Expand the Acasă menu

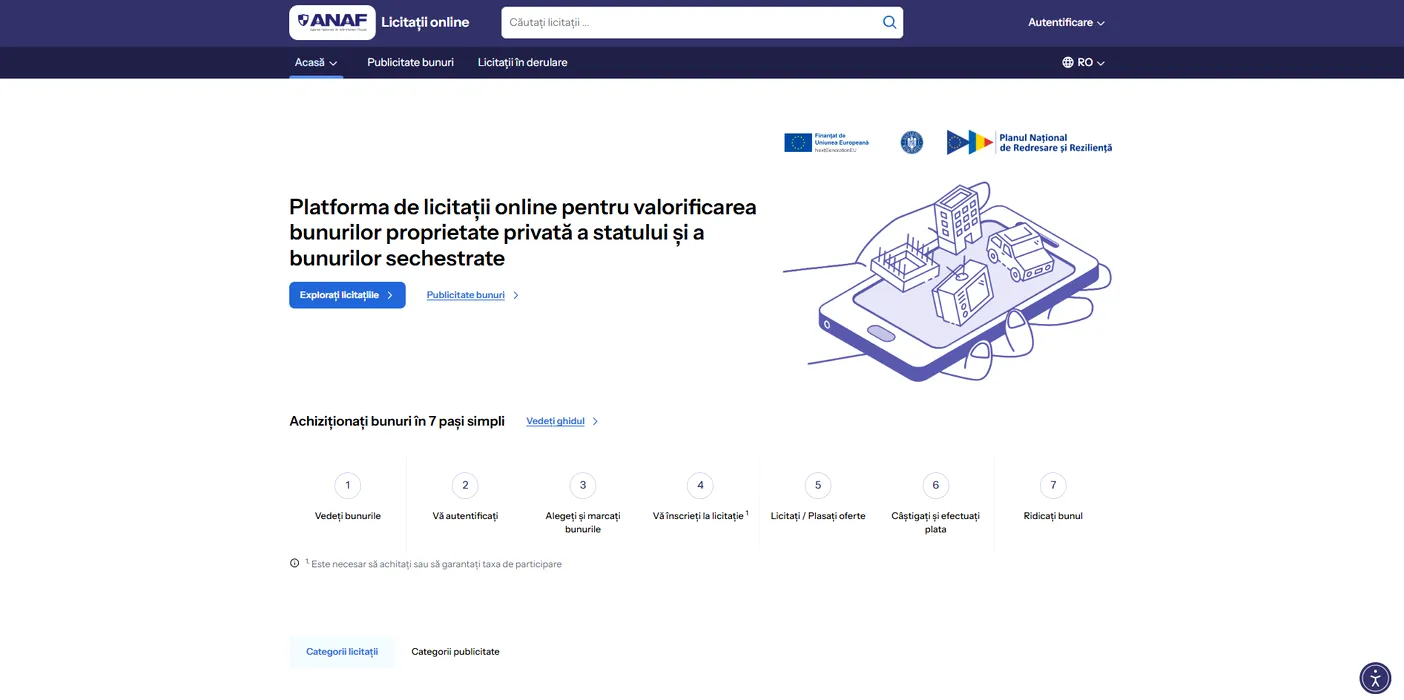click(x=316, y=62)
